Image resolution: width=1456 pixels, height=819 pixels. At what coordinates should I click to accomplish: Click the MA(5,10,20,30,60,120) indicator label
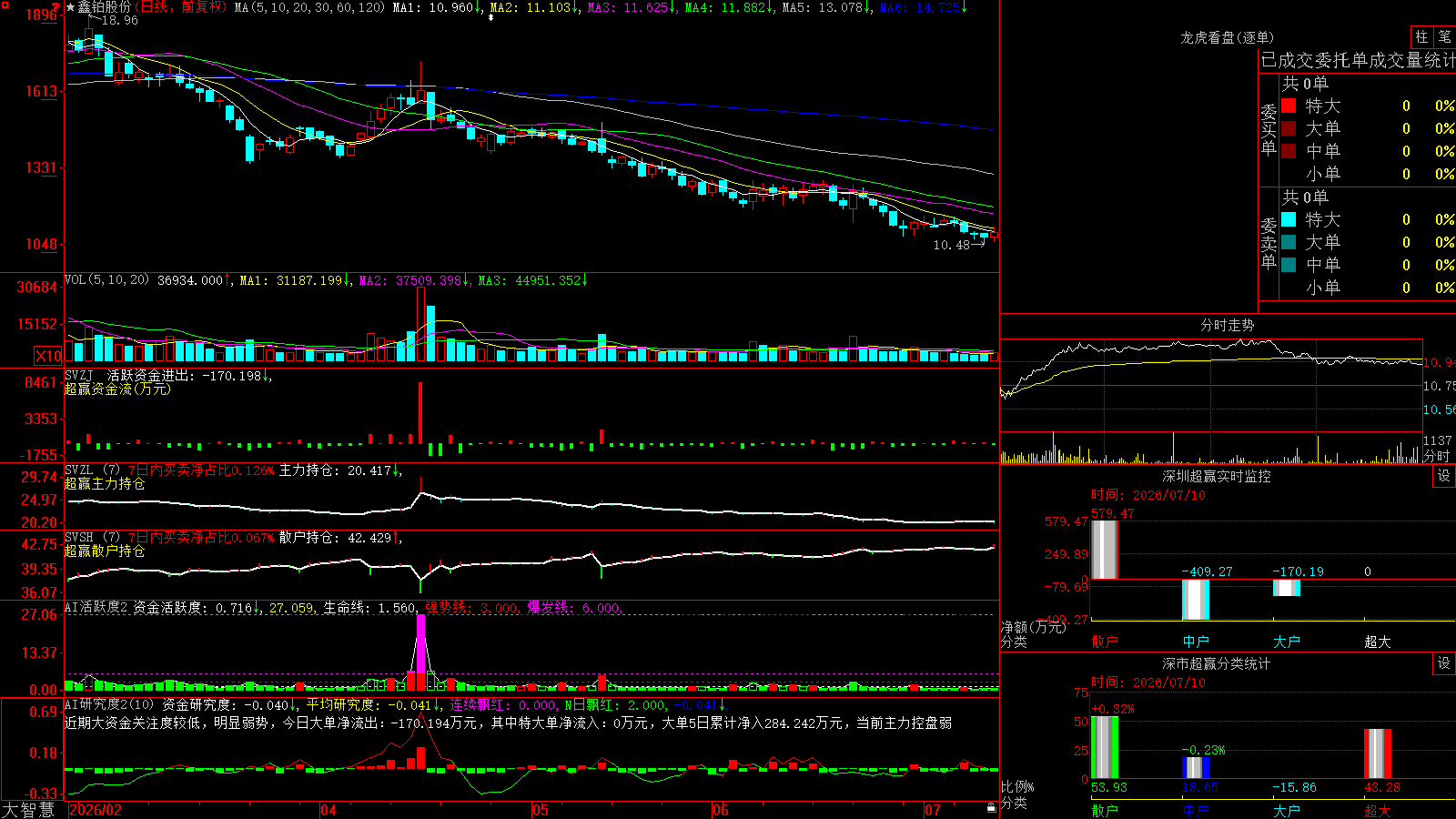pyautogui.click(x=311, y=7)
